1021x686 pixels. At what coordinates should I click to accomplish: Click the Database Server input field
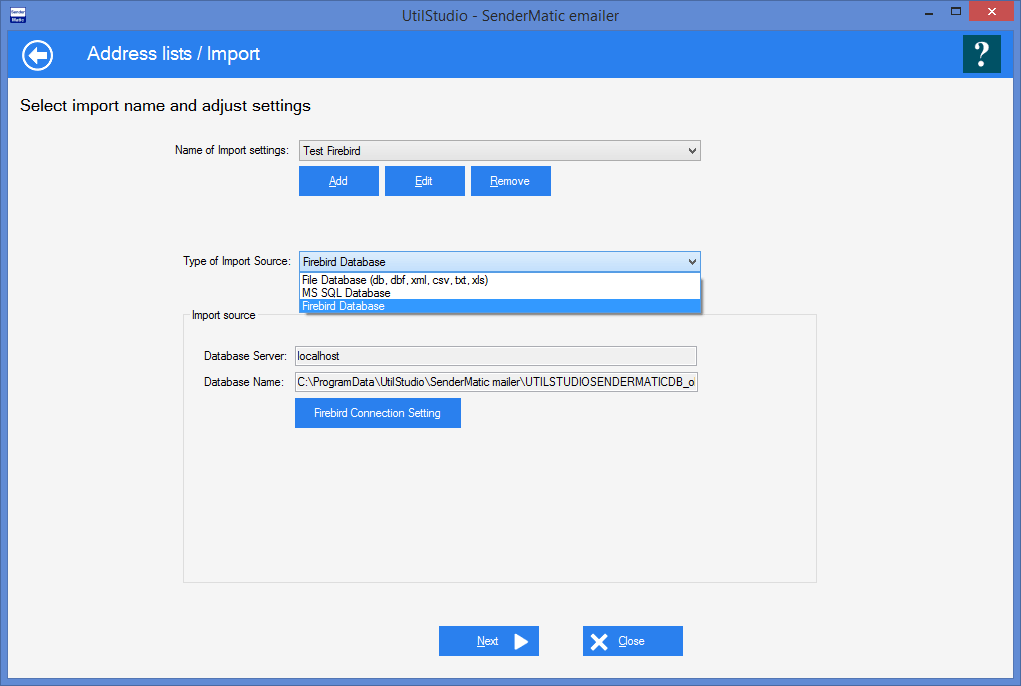click(x=495, y=356)
